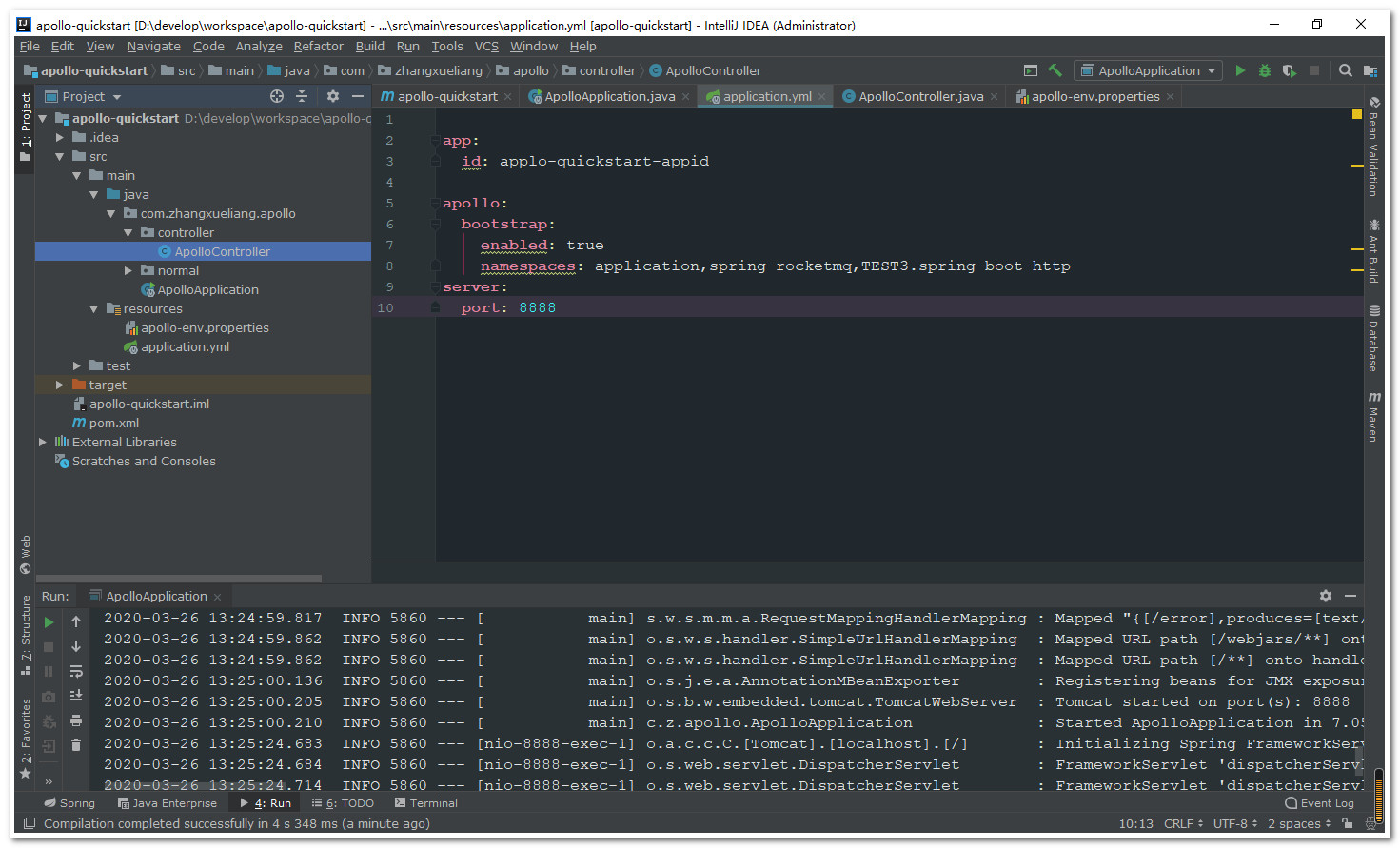Change CRLF line separator

pos(1183,823)
